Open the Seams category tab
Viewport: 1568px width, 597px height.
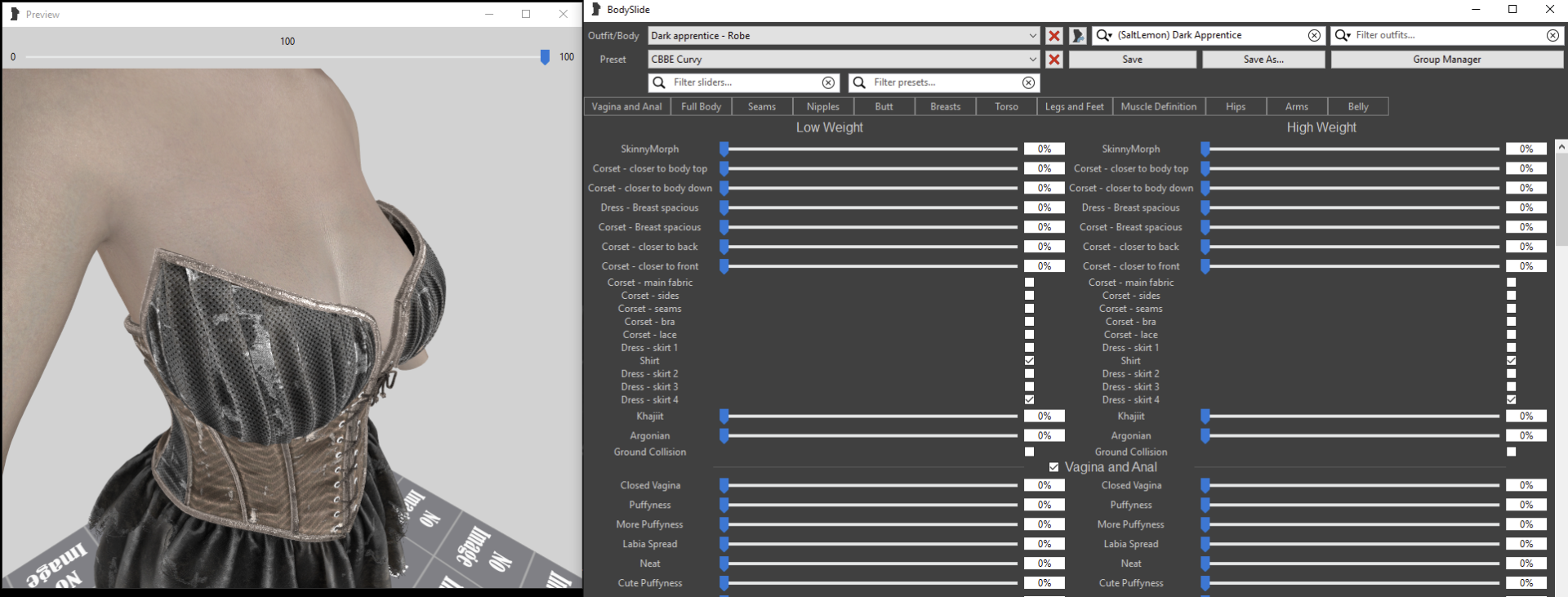pyautogui.click(x=762, y=107)
